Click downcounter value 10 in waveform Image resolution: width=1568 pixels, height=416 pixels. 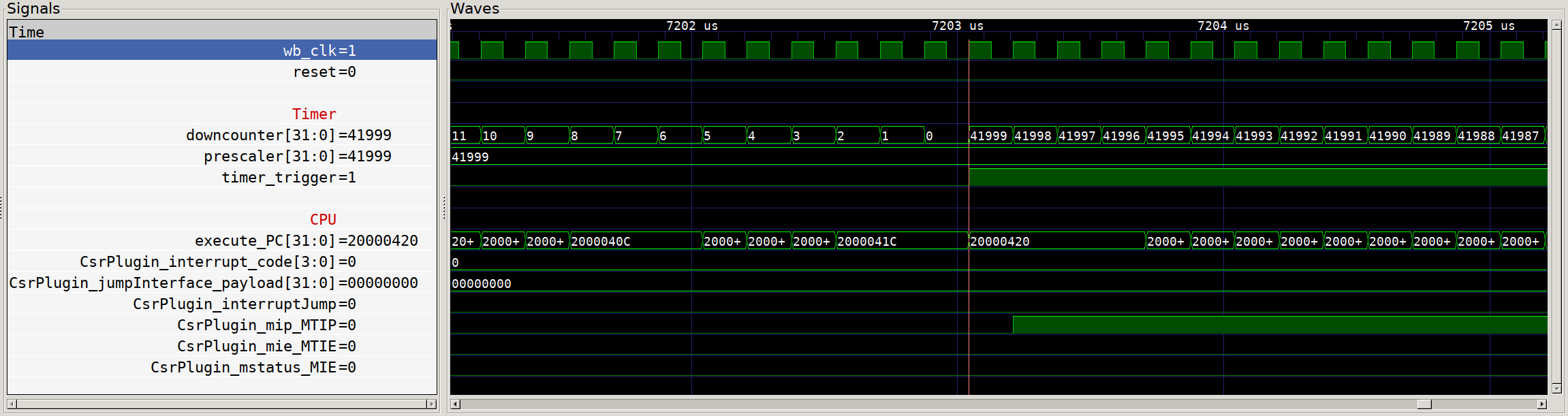(x=490, y=135)
